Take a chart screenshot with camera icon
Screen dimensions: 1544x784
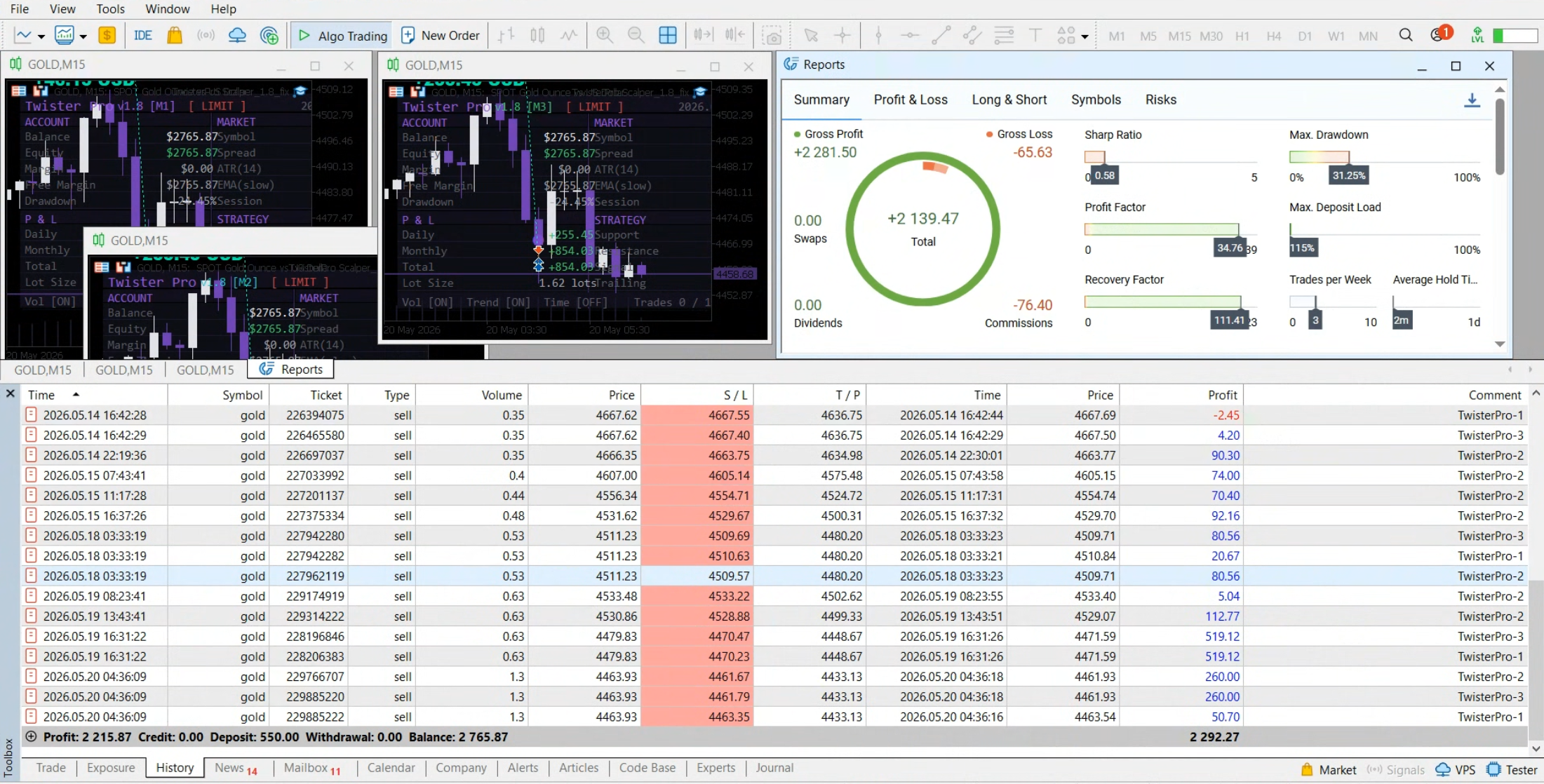pyautogui.click(x=773, y=36)
